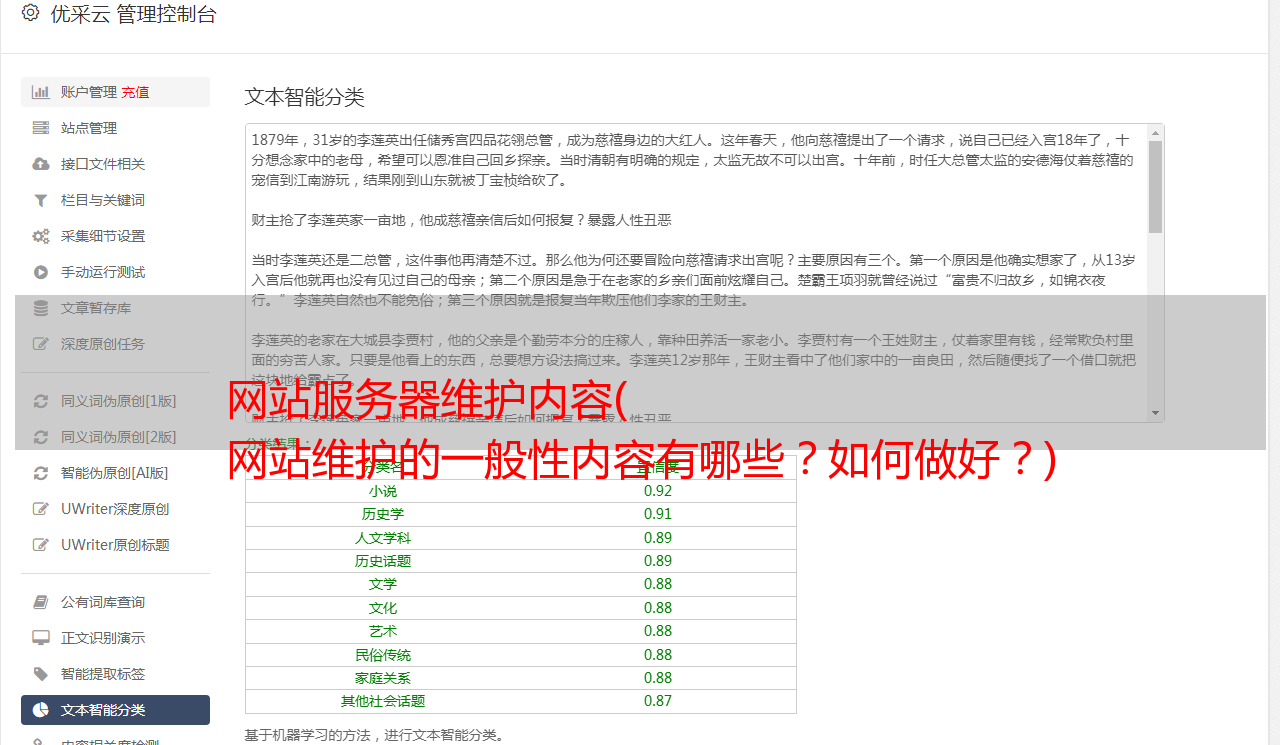Click the 文学 category cell
Image resolution: width=1280 pixels, height=745 pixels.
[x=383, y=584]
